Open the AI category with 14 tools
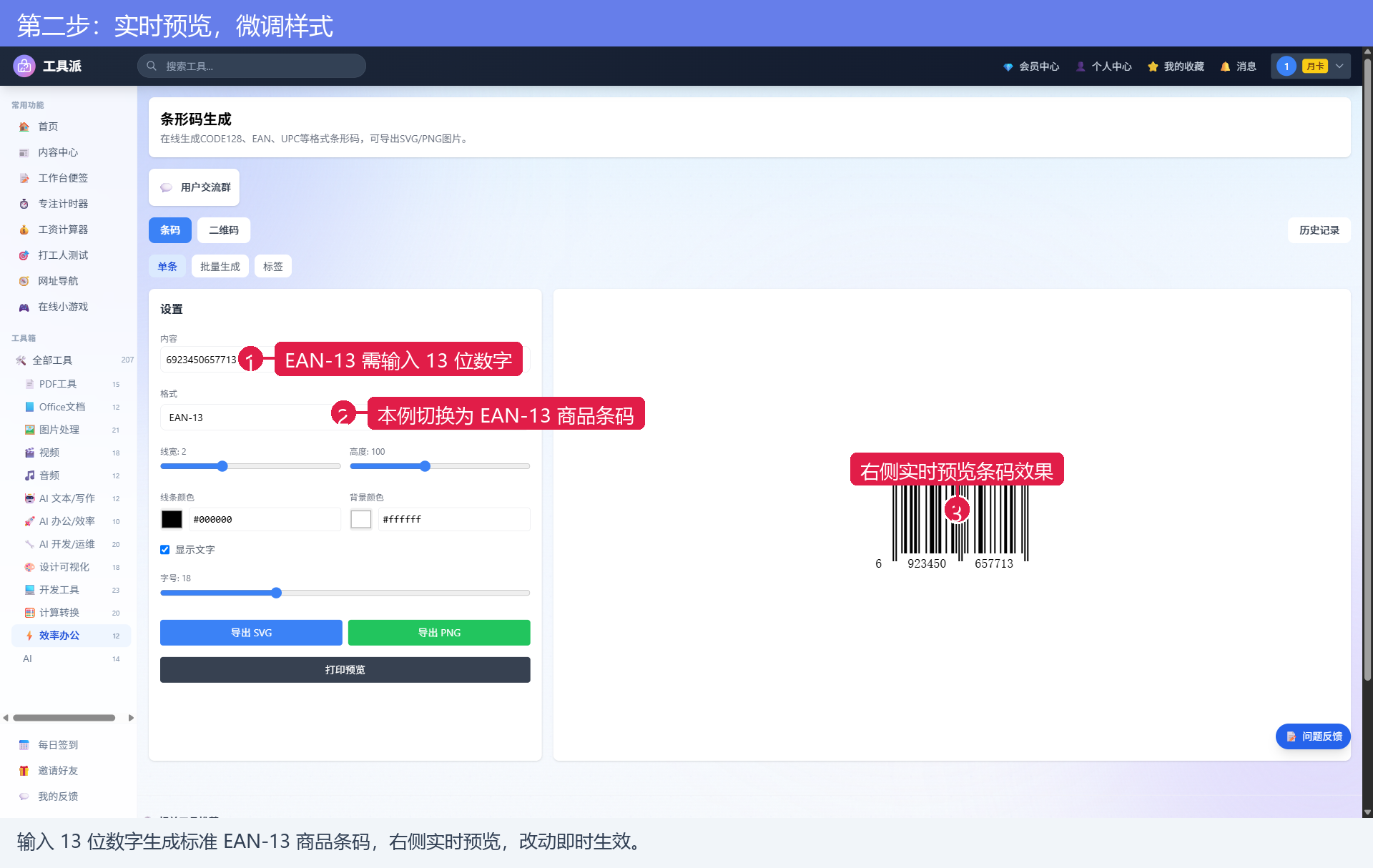Viewport: 1373px width, 868px height. click(72, 659)
